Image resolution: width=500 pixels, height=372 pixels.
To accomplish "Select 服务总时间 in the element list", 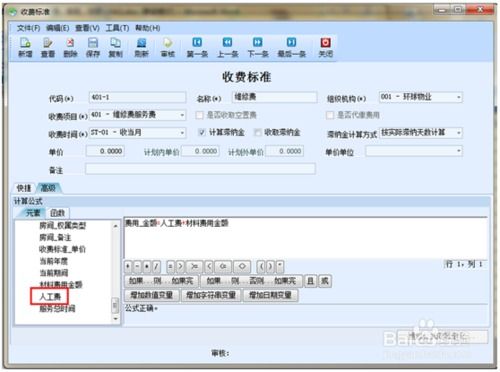I will (x=57, y=308).
